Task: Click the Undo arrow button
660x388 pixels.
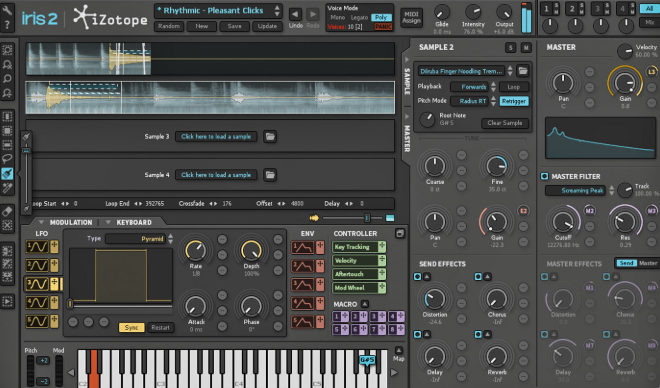Action: click(295, 14)
